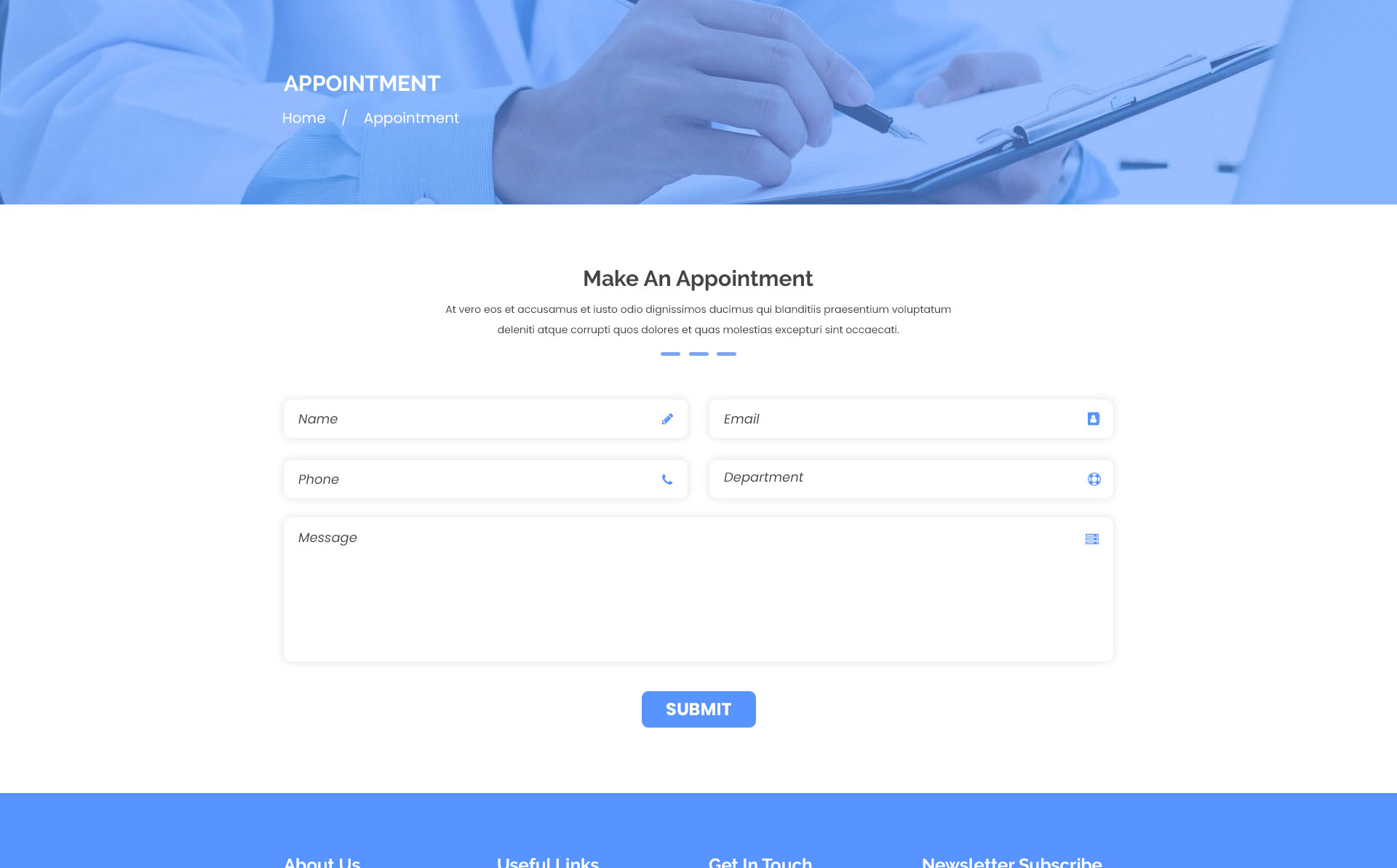
Task: Click the list/message icon in Message field
Action: 1092,539
